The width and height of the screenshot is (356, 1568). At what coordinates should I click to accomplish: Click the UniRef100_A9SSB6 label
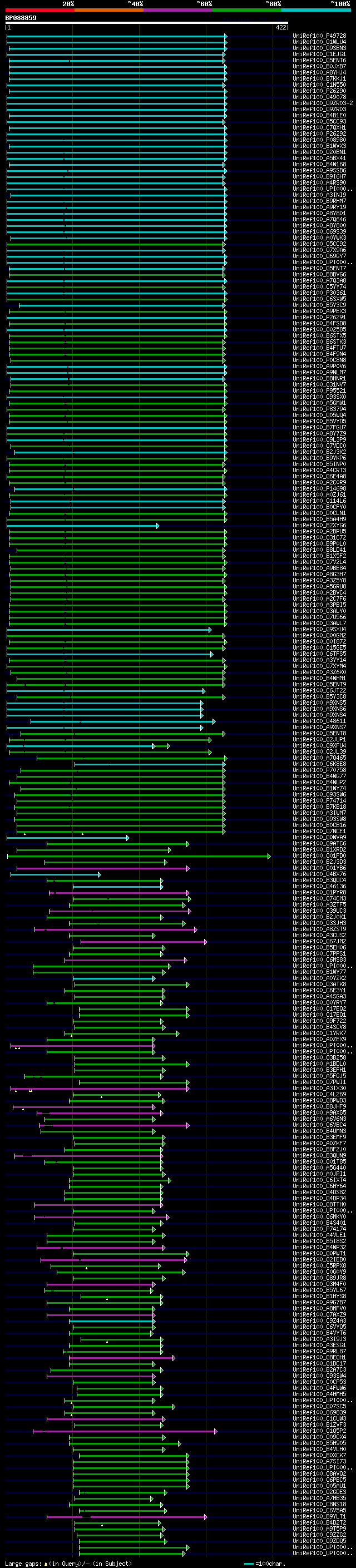pos(319,170)
